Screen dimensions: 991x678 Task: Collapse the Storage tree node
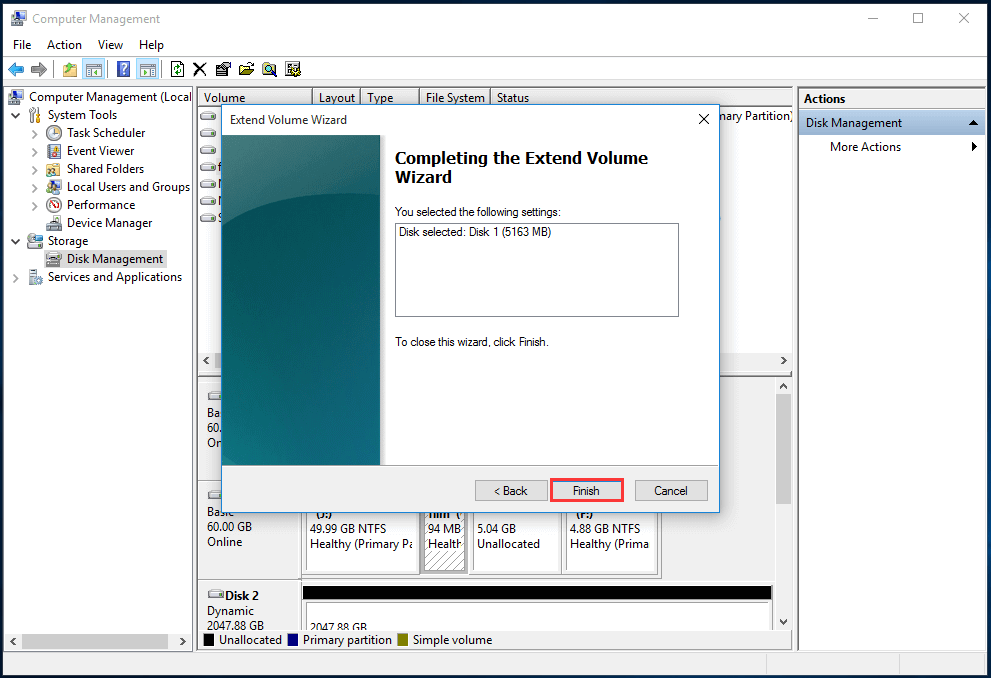pos(14,240)
